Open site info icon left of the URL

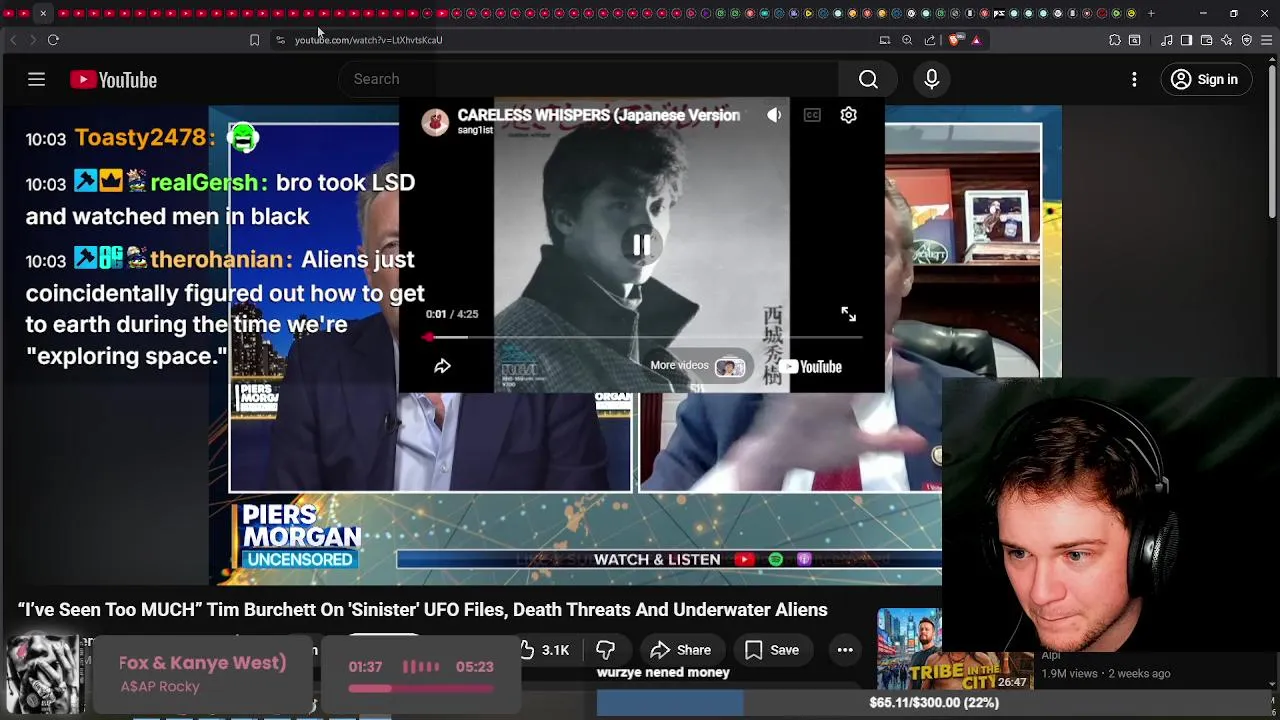(x=280, y=40)
